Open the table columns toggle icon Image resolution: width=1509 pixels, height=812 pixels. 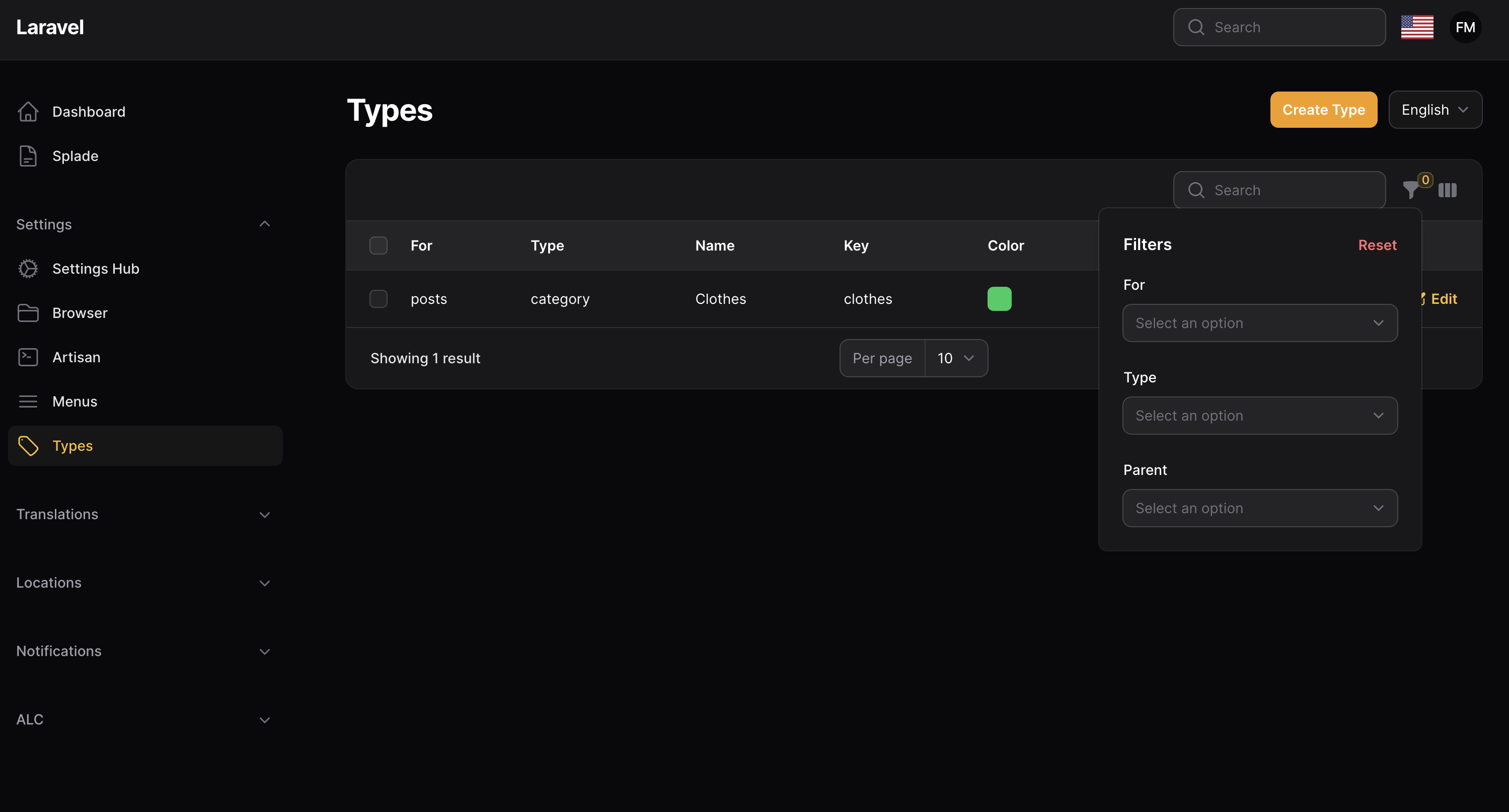pos(1447,190)
